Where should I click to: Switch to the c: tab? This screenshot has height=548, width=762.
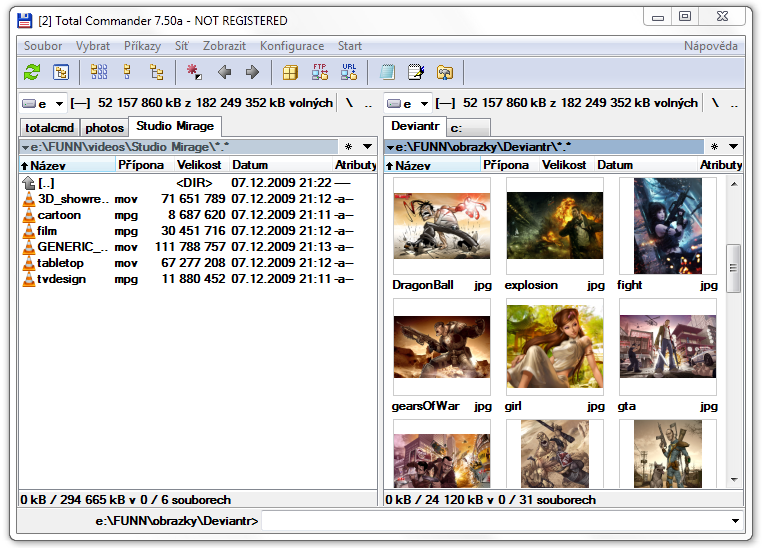point(468,128)
